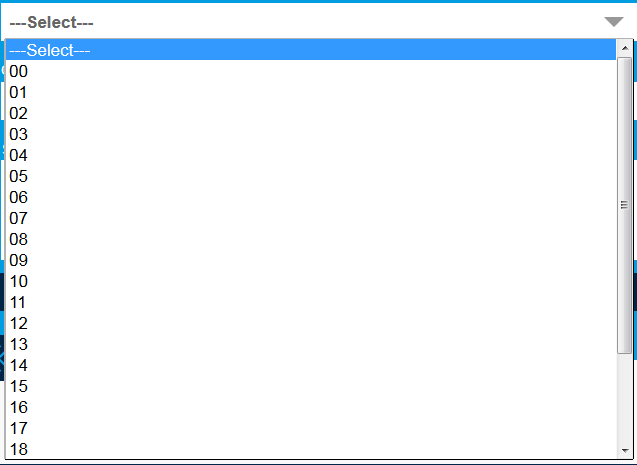637x465 pixels.
Task: Select option 04 in the list
Action: coord(311,155)
